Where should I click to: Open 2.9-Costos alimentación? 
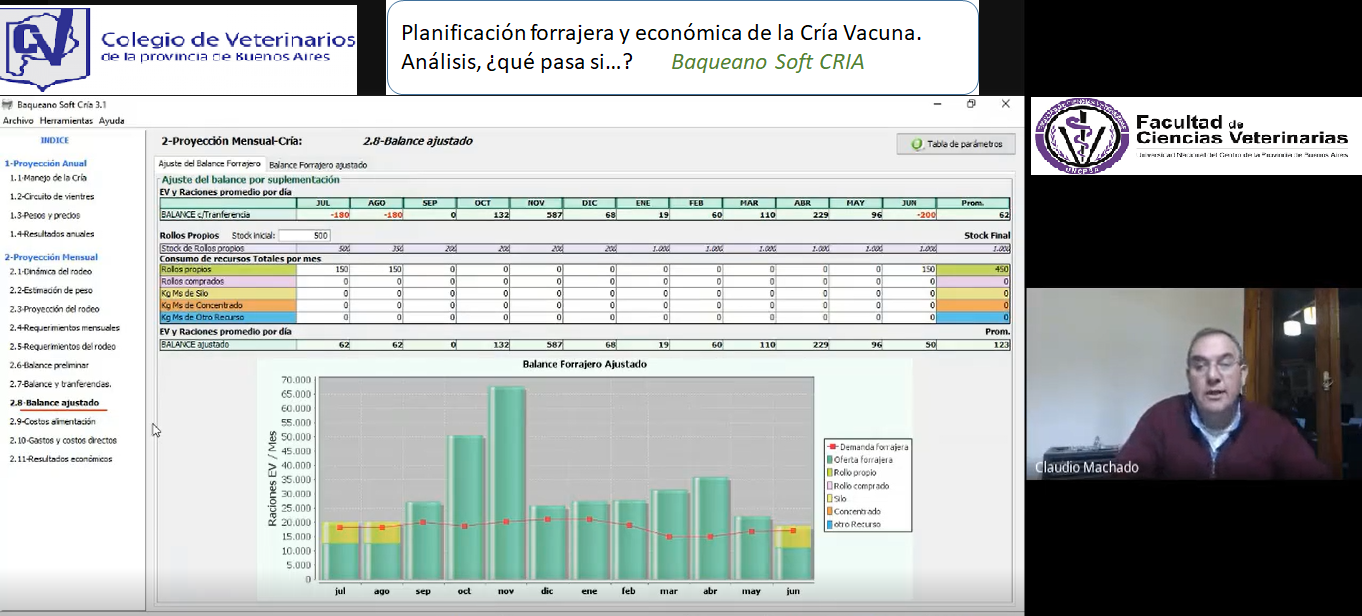tap(53, 421)
